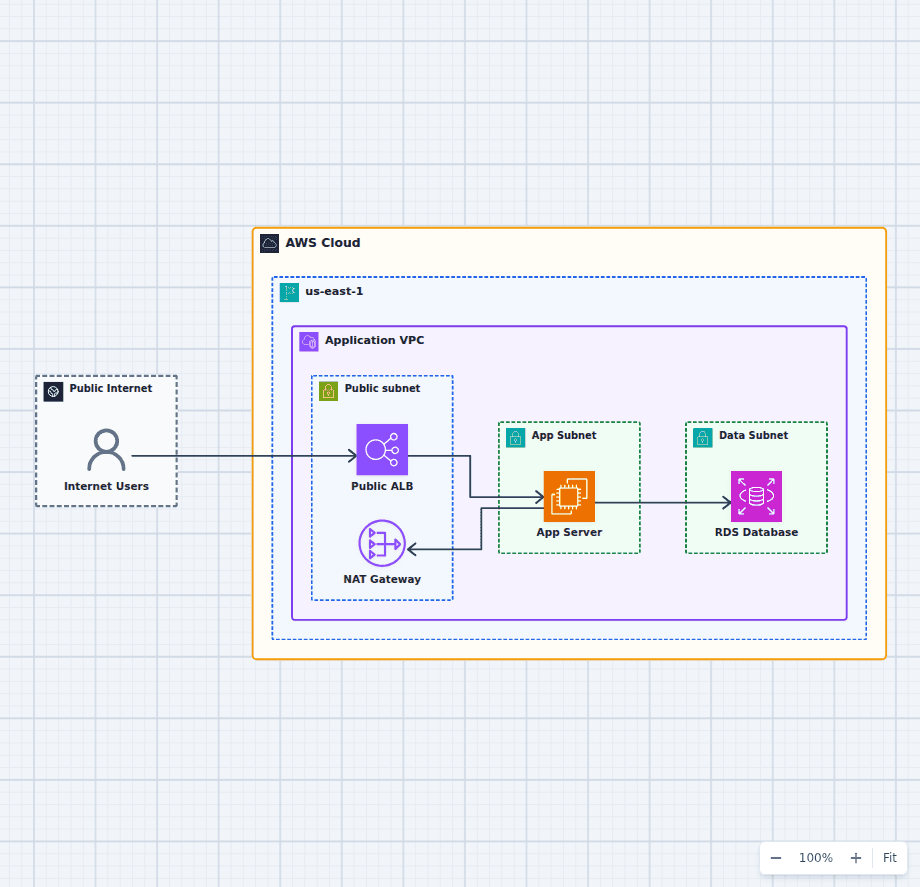Select the RDS Database icon
920x887 pixels.
[x=756, y=496]
